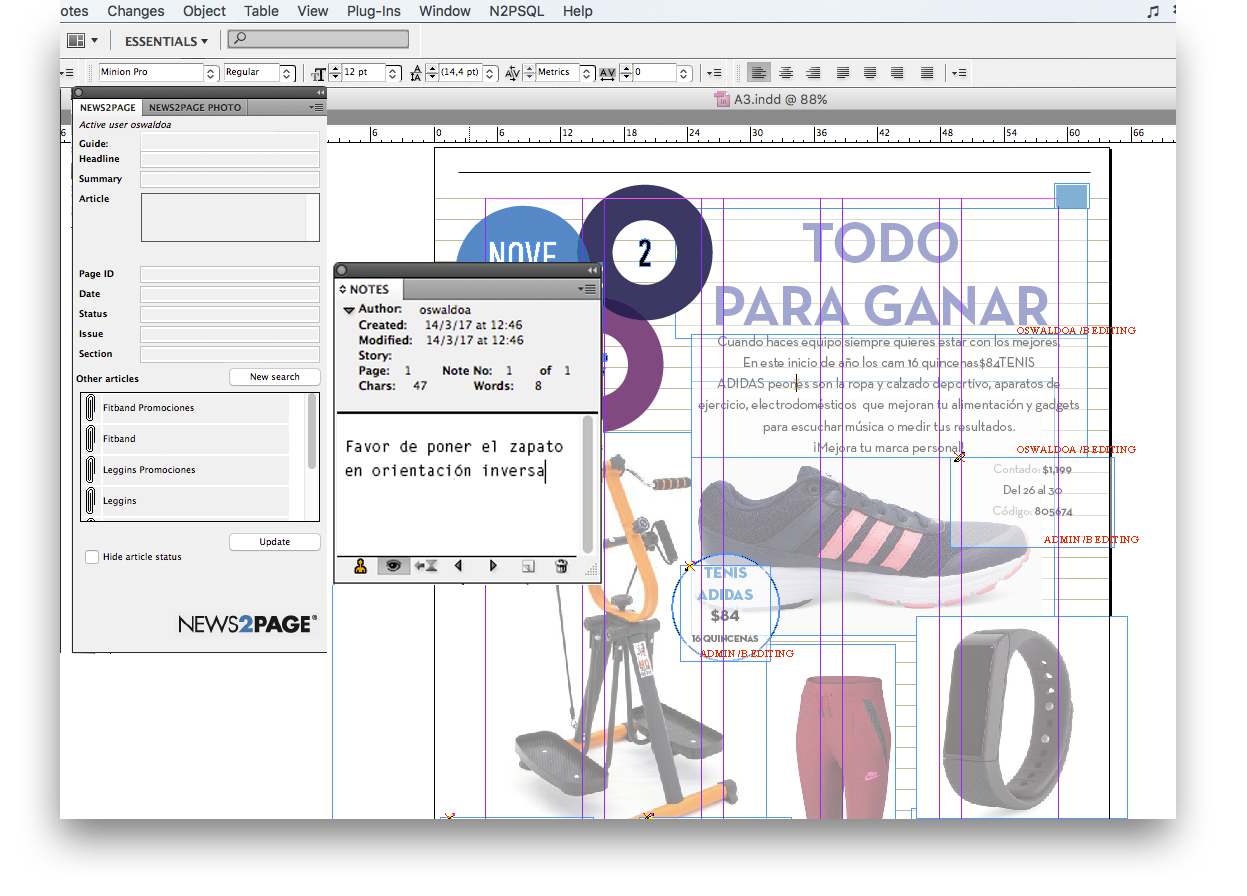Click the kerning icon

[x=512, y=73]
